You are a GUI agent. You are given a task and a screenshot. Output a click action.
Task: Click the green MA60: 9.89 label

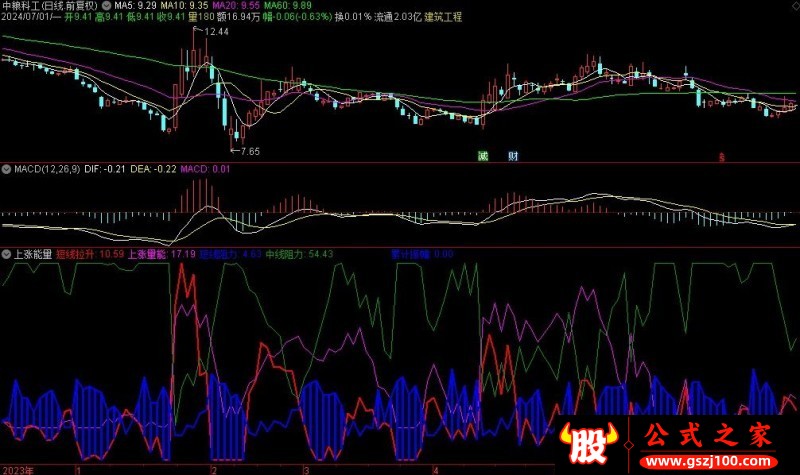(287, 6)
